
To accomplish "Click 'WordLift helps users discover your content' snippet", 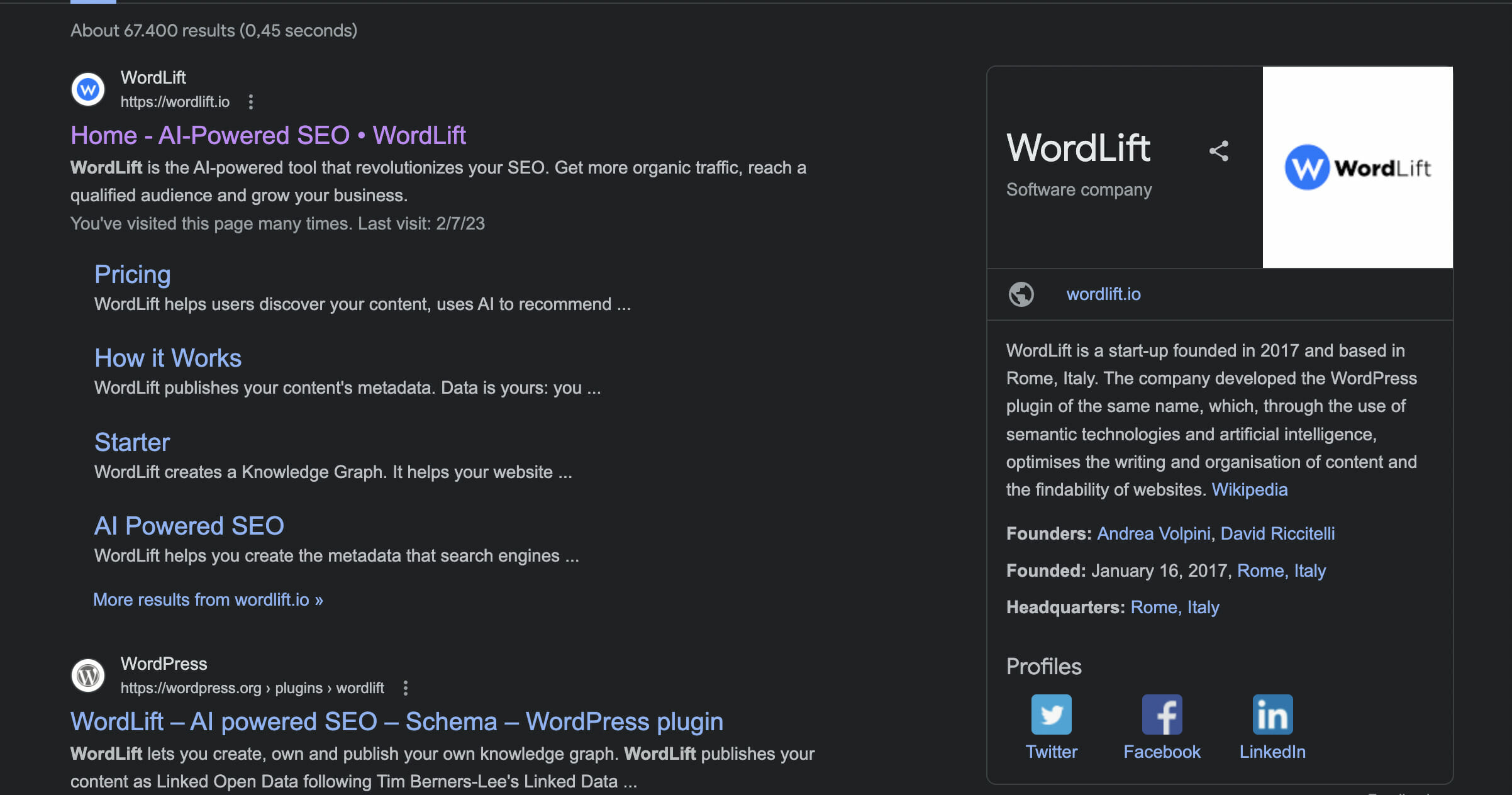I will (362, 304).
